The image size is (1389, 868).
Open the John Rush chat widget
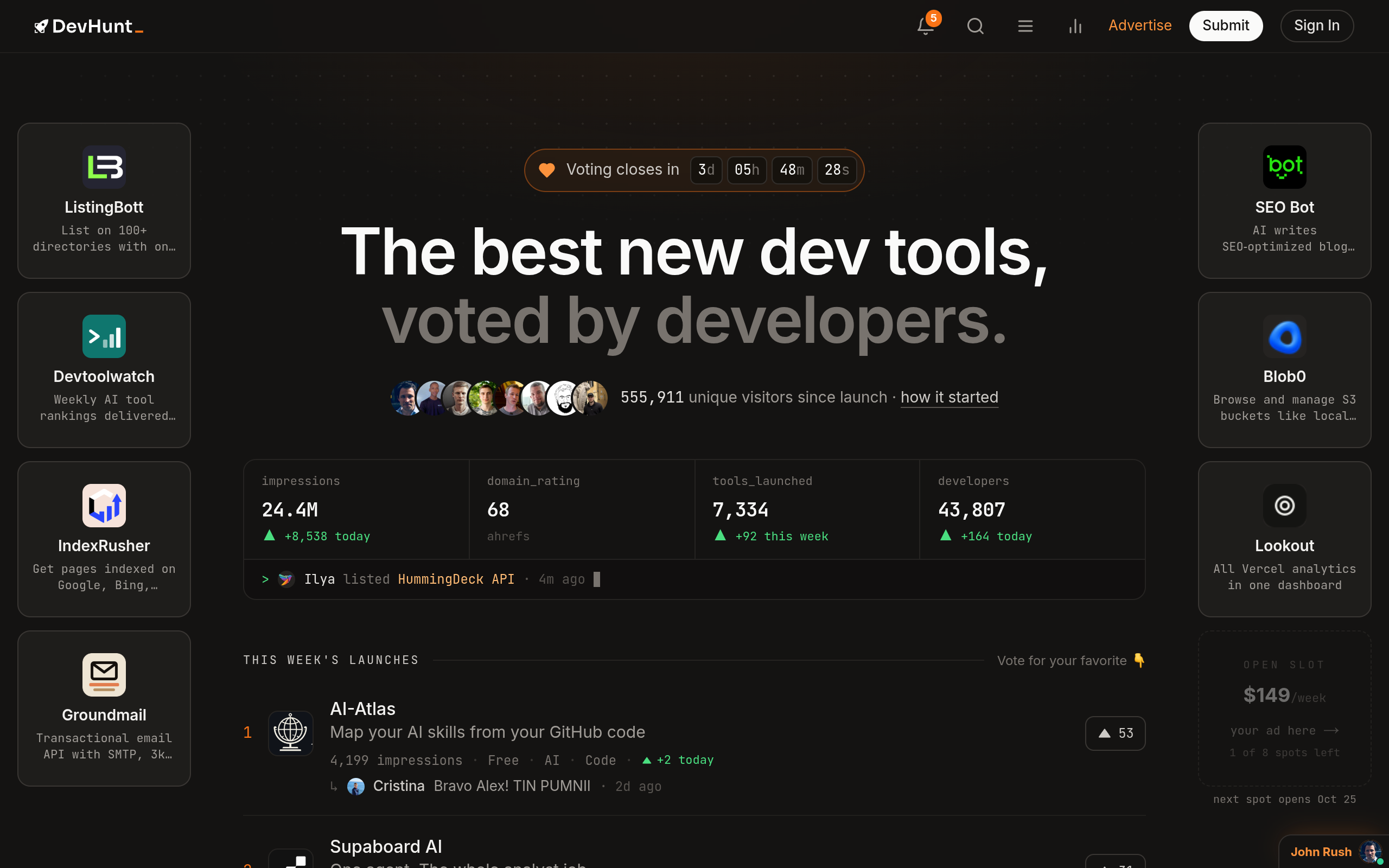coord(1334,852)
